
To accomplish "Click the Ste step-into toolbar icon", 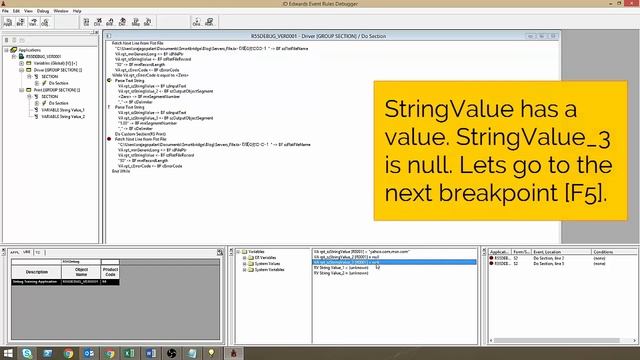I will pyautogui.click(x=148, y=22).
